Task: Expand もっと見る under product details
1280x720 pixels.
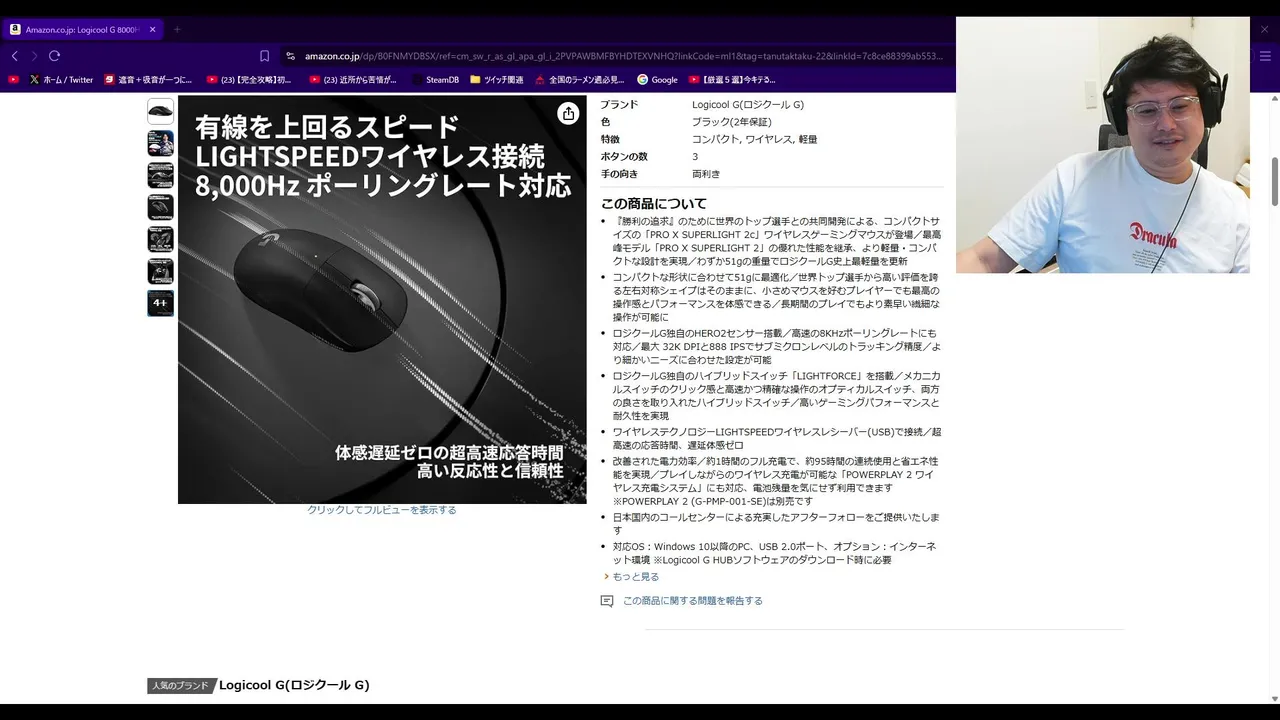Action: [635, 577]
